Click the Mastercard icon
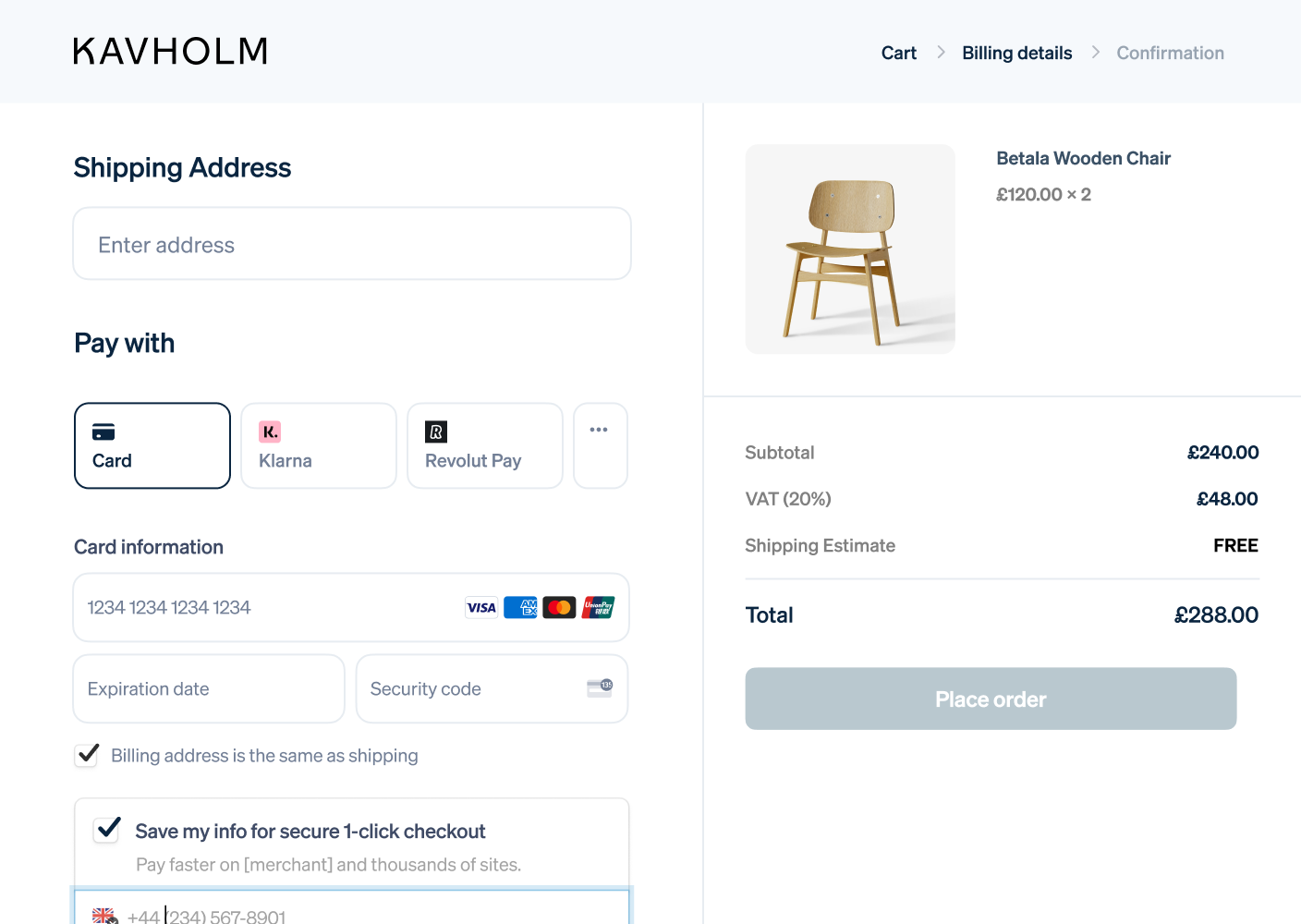1301x924 pixels. point(559,607)
